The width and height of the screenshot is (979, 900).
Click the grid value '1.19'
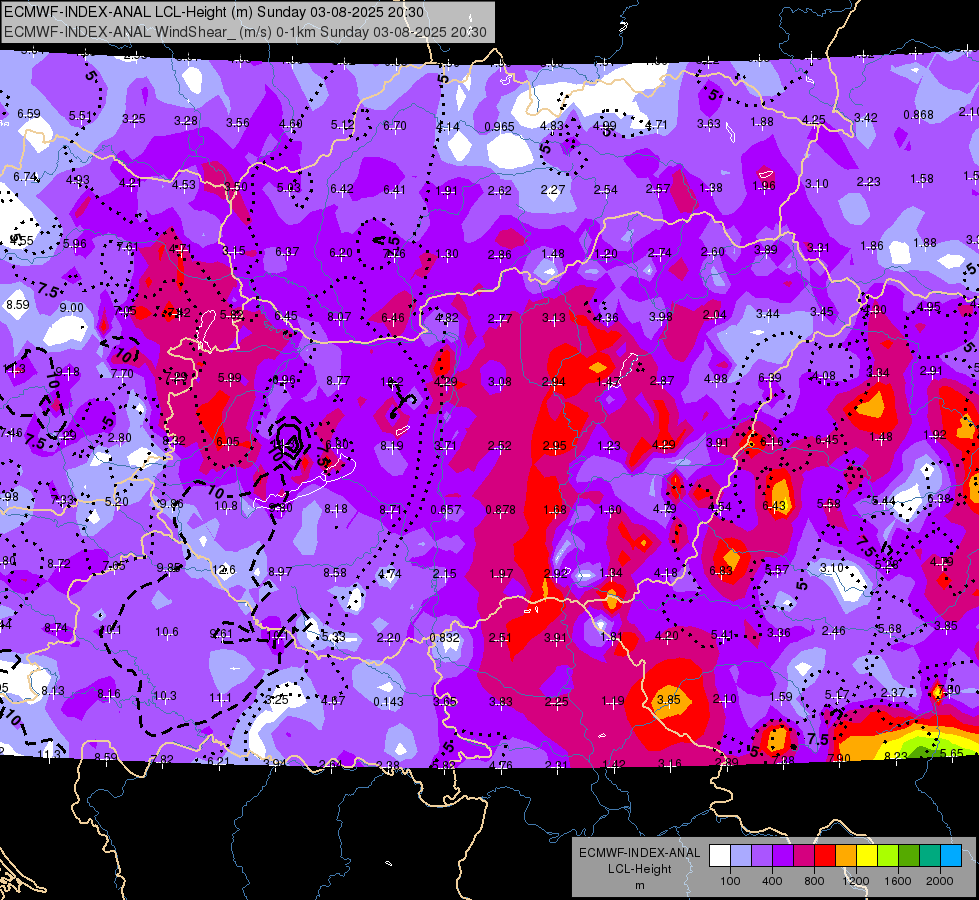point(612,701)
